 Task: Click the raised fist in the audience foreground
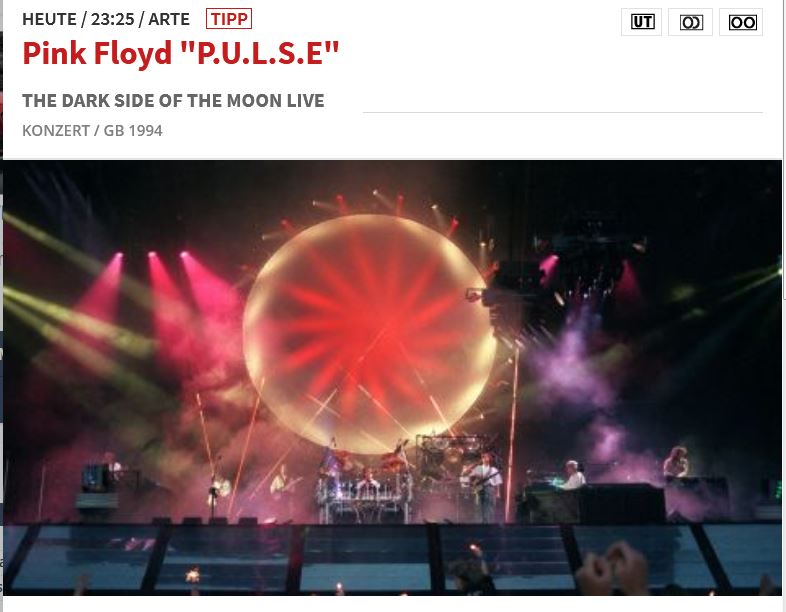coord(613,569)
